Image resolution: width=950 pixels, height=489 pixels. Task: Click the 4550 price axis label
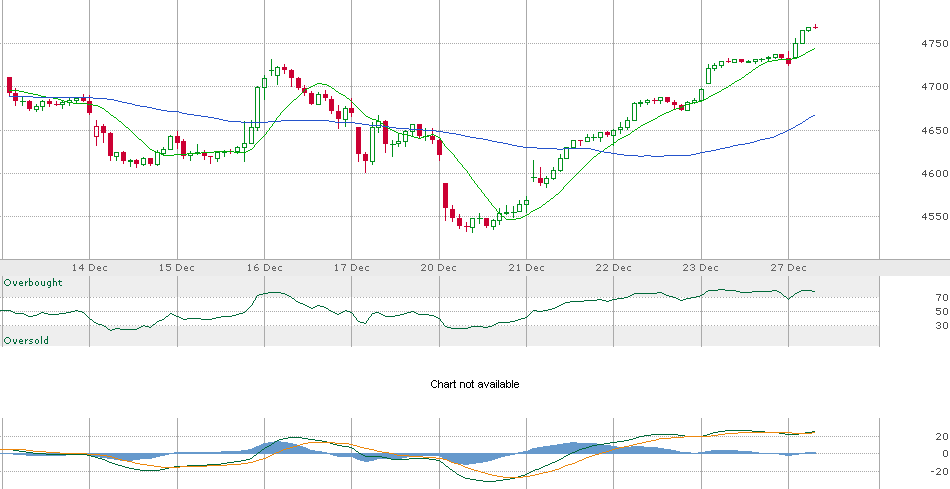[x=933, y=216]
